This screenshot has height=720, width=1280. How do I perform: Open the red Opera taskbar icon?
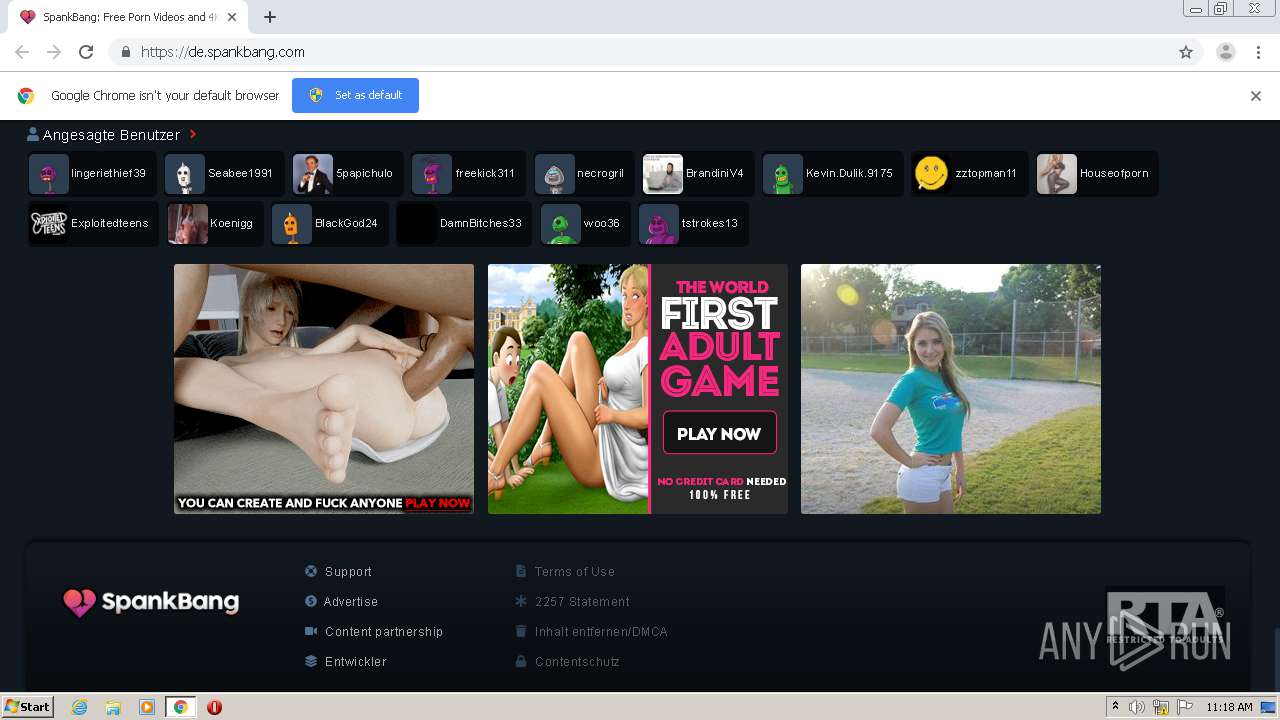(214, 707)
